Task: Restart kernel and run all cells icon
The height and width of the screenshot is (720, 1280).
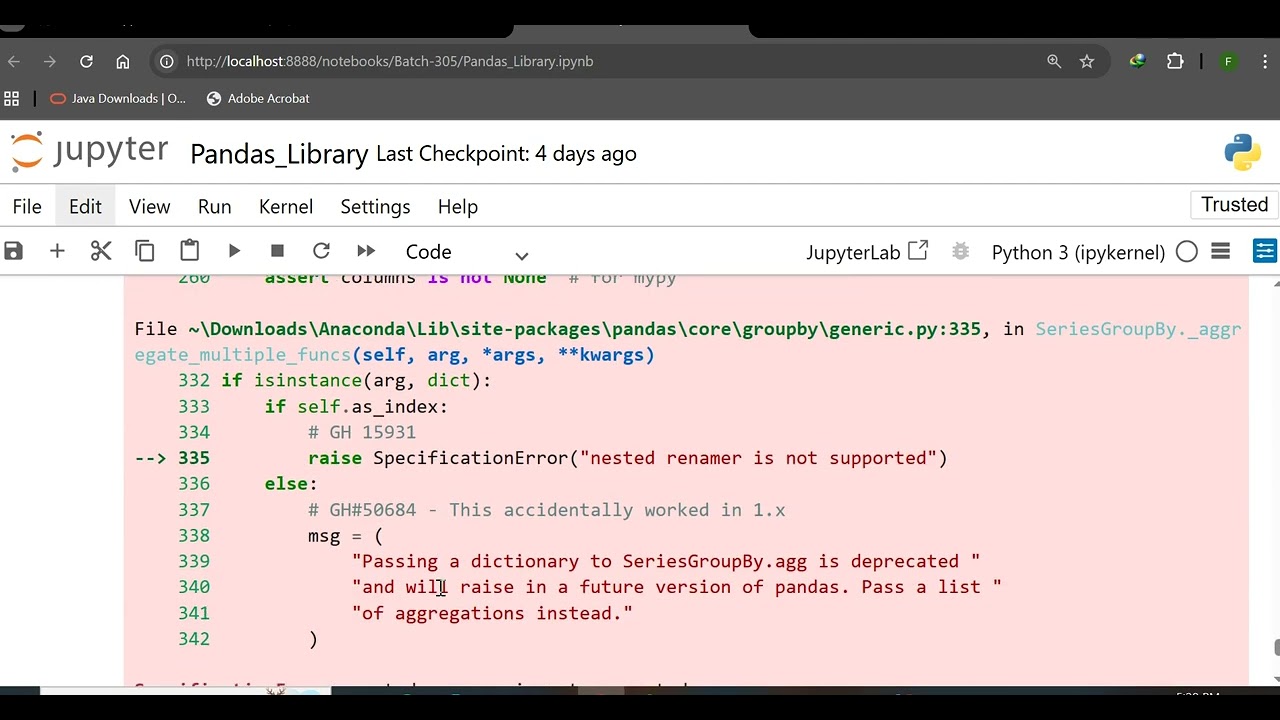Action: (366, 251)
